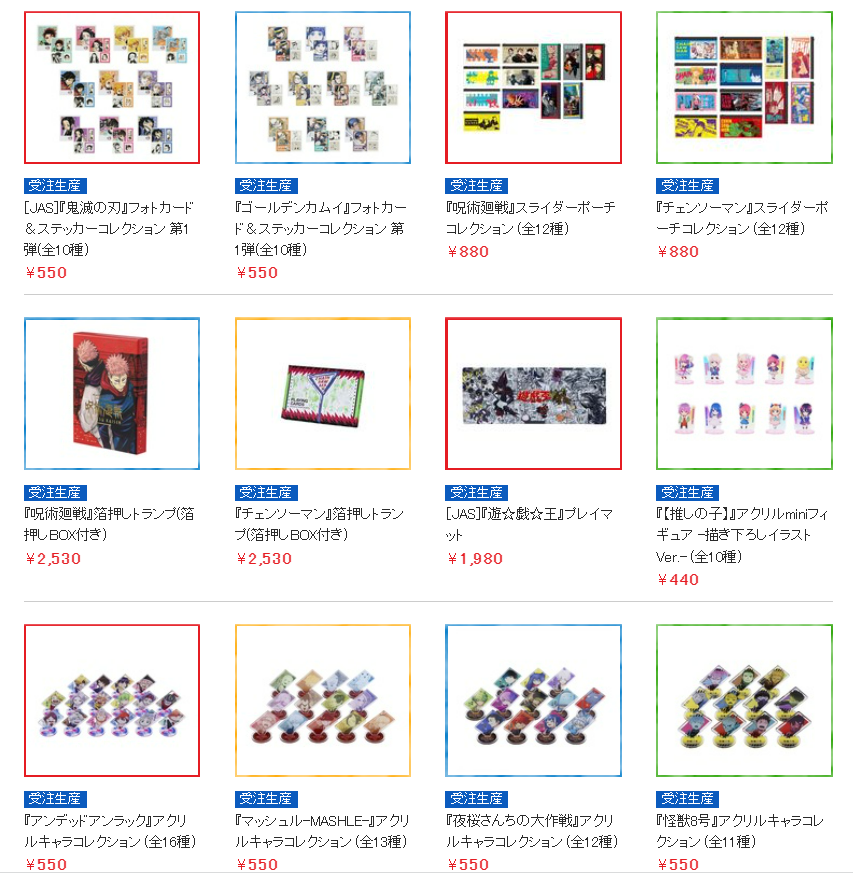Open the [JAS]『遊☆戯☆王』プレイマット title link

pos(529,524)
